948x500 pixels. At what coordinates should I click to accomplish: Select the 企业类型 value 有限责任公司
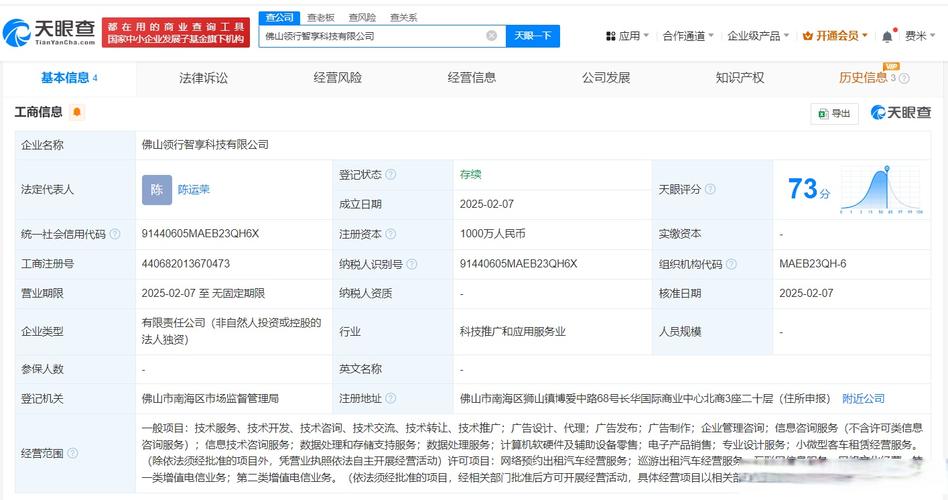231,331
